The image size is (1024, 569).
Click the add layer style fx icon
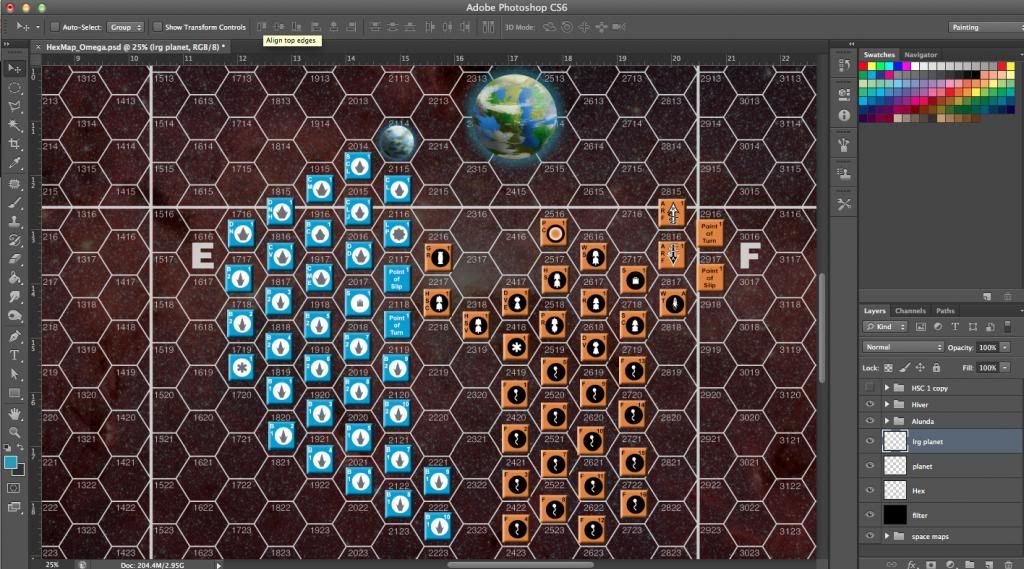[912, 564]
